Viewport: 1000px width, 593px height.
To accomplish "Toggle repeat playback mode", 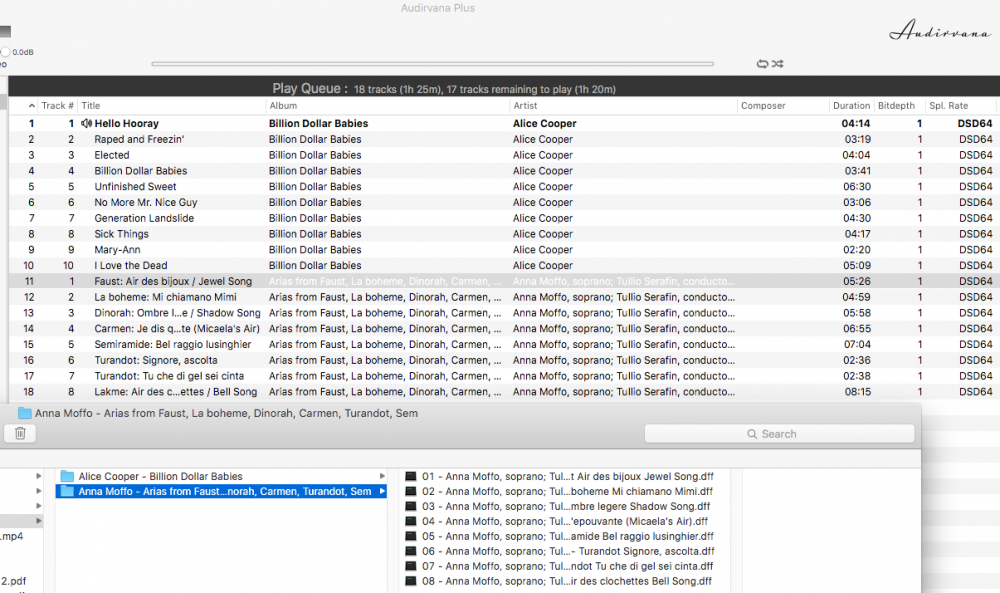I will (762, 64).
